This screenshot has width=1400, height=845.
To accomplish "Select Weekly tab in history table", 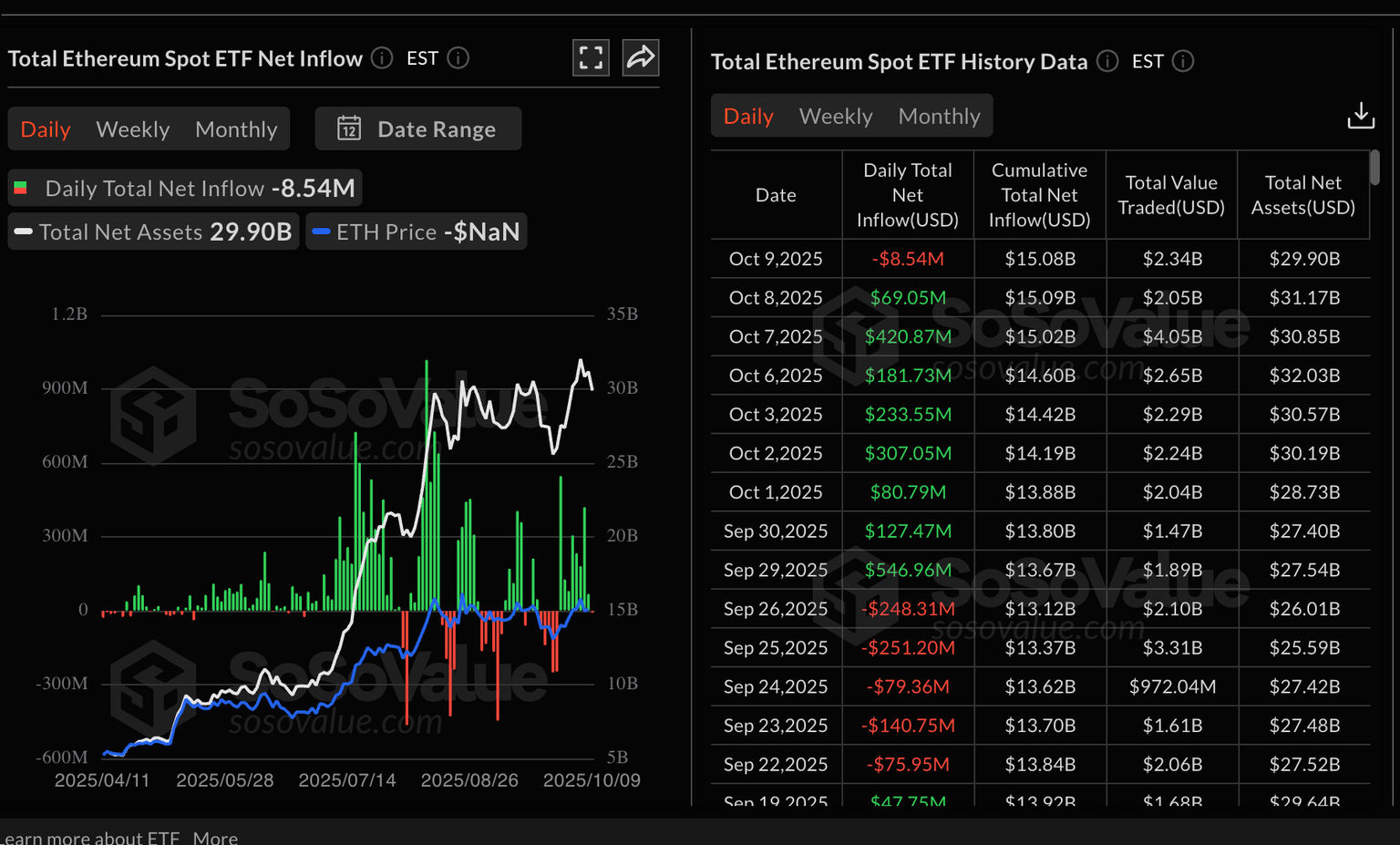I will click(836, 117).
